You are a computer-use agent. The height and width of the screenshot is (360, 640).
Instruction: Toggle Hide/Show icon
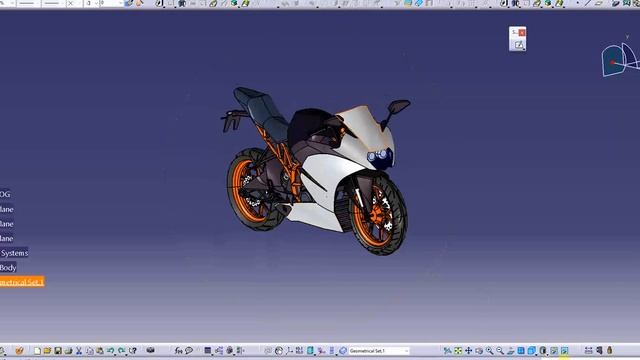554,351
